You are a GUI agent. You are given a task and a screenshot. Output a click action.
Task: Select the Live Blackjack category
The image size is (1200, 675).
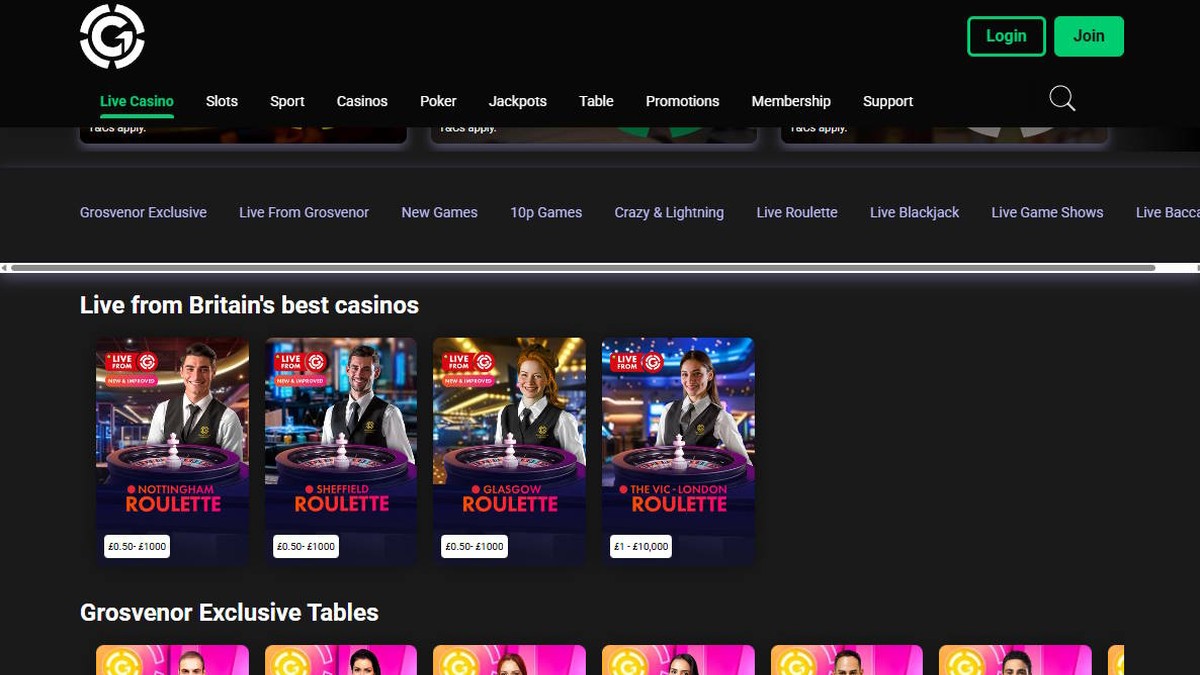pos(914,212)
